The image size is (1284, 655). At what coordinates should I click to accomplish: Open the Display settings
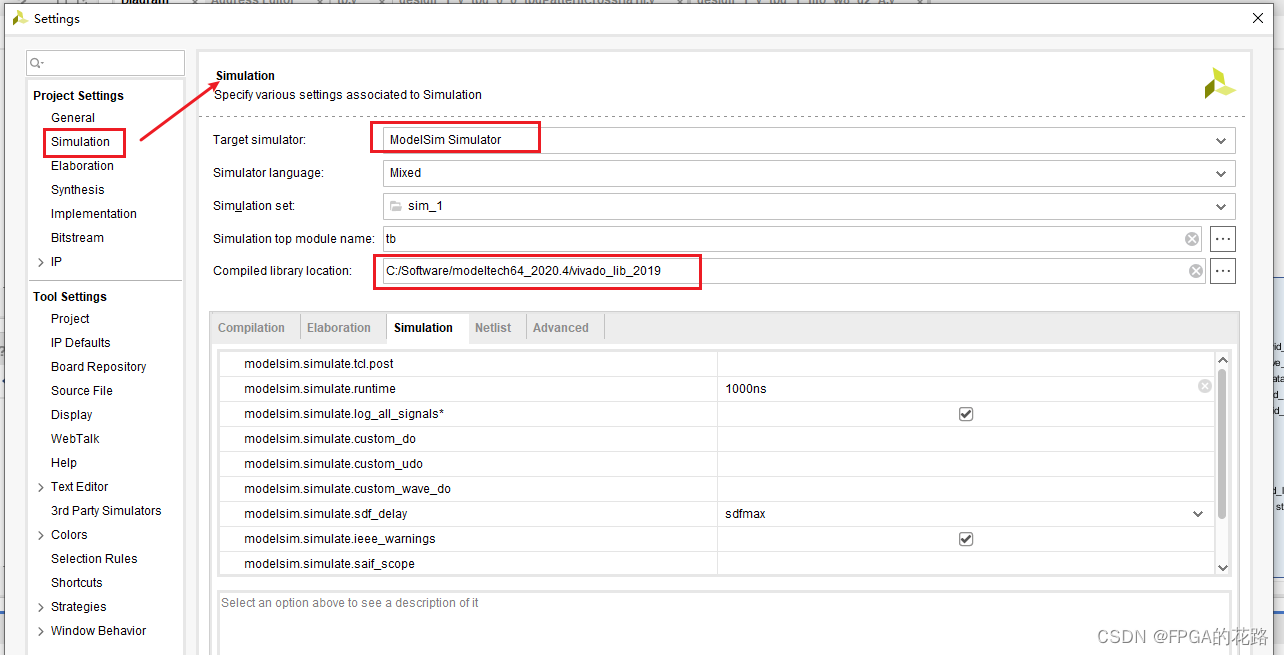coord(71,415)
